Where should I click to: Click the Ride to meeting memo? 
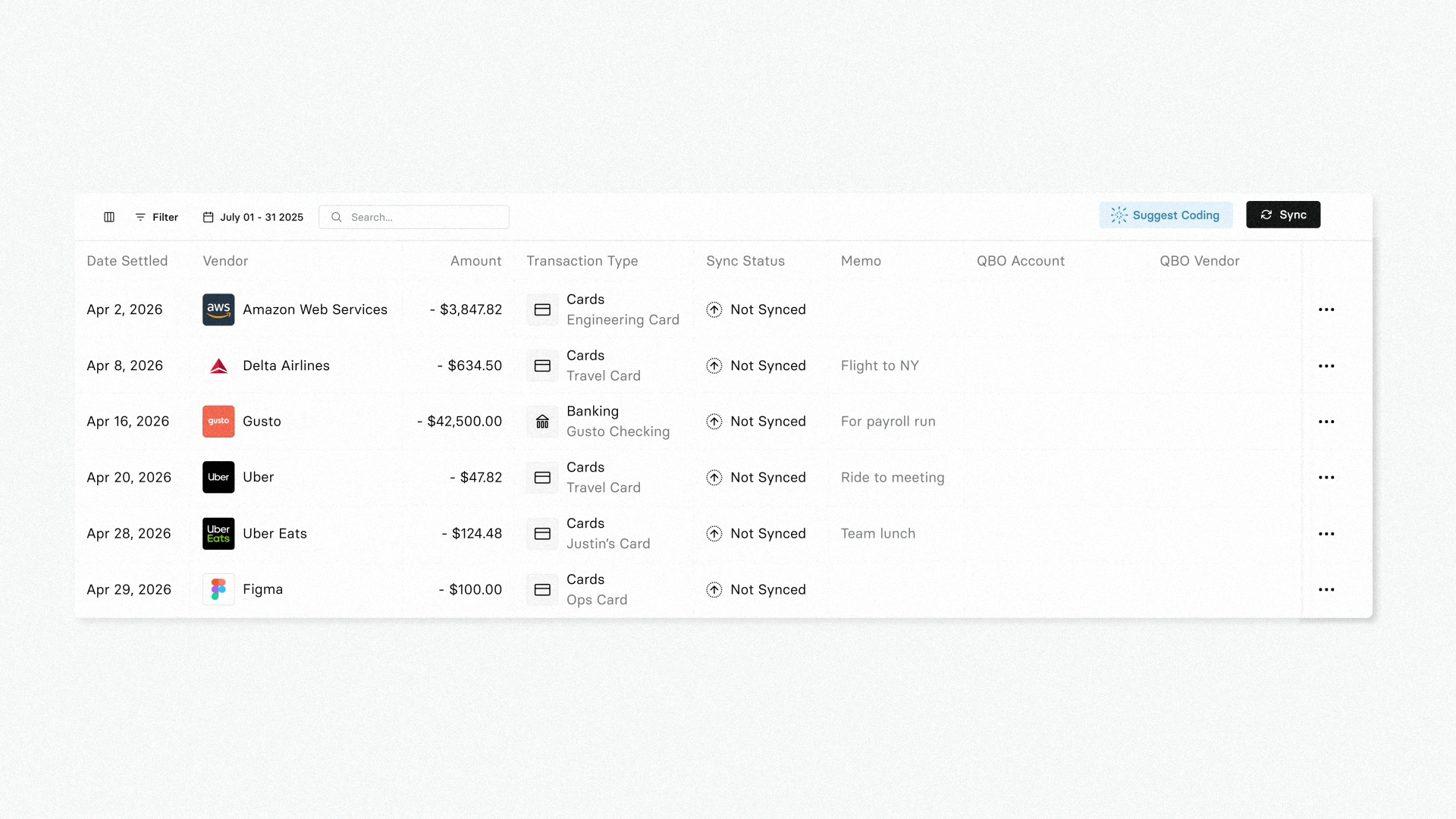(x=893, y=477)
